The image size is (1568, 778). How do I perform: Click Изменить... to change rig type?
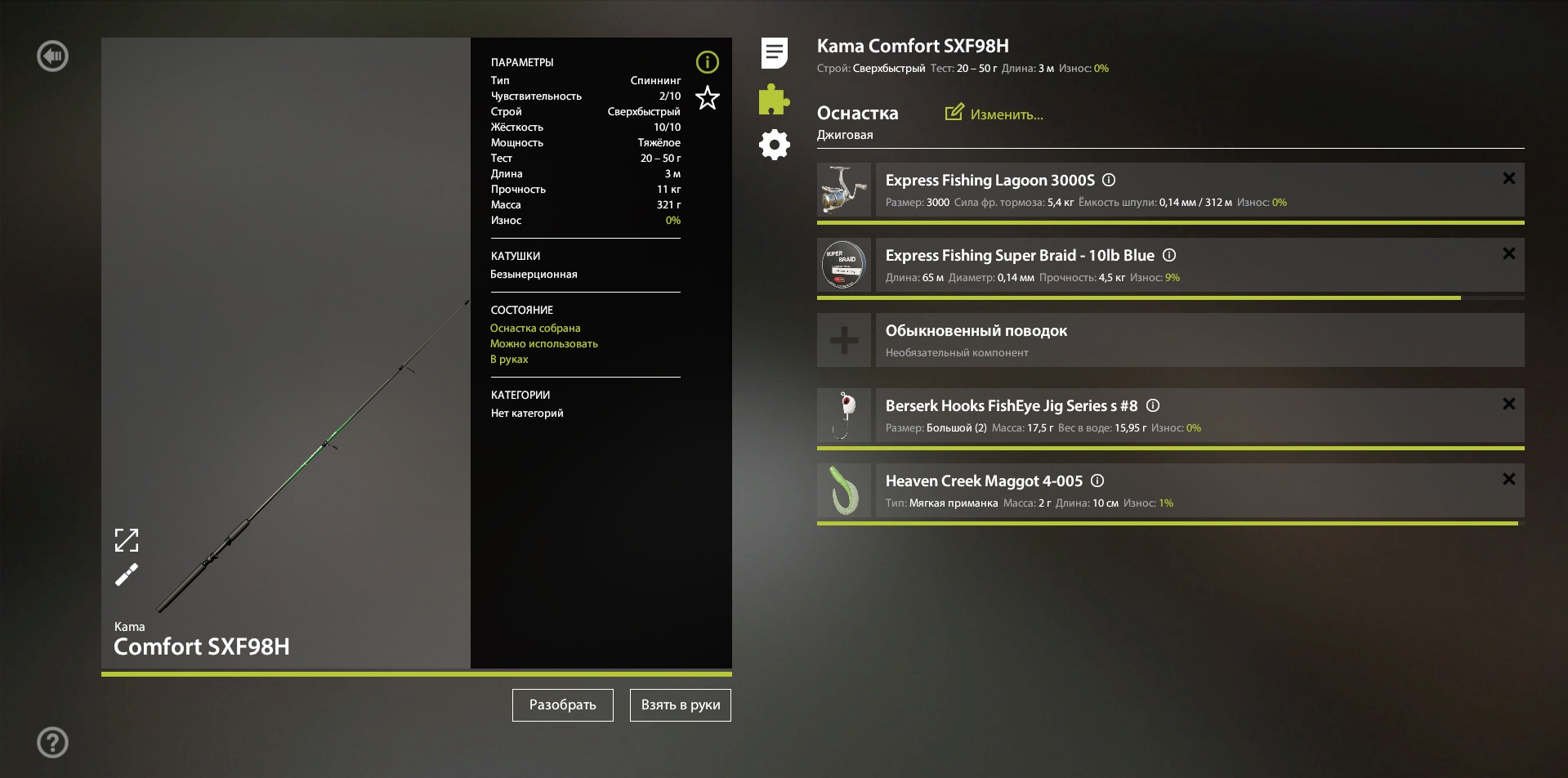pyautogui.click(x=994, y=114)
